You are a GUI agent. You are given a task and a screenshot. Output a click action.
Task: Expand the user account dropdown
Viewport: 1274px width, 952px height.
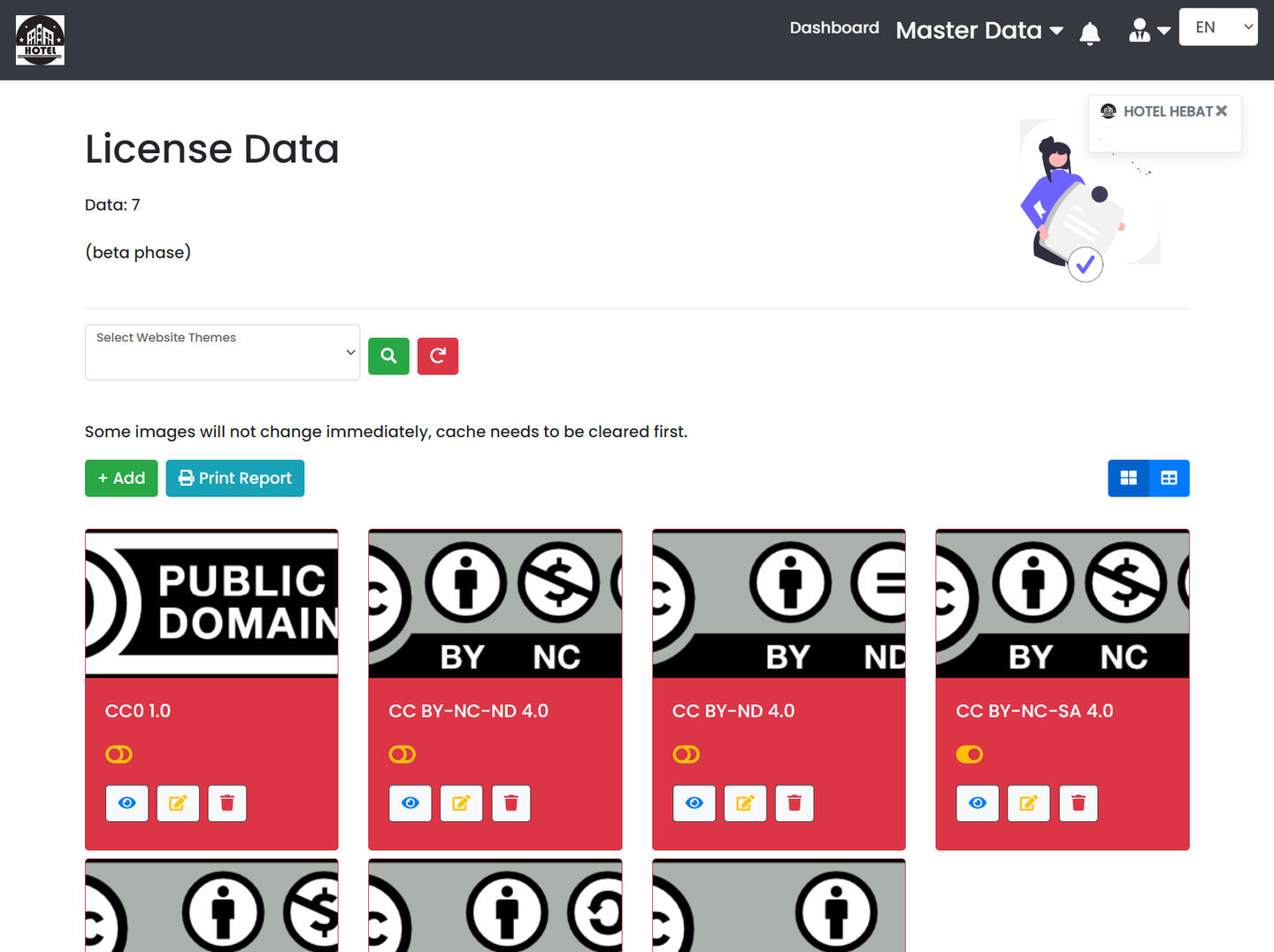[1149, 31]
